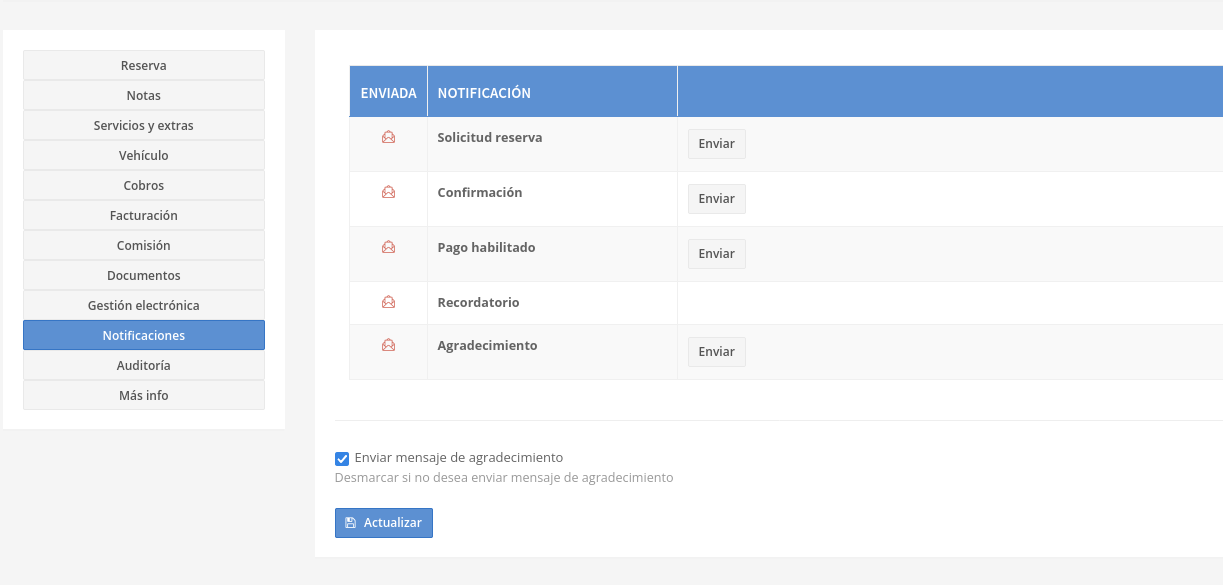The image size is (1223, 585).
Task: Click save icon on Actualizar button
Action: pos(350,523)
